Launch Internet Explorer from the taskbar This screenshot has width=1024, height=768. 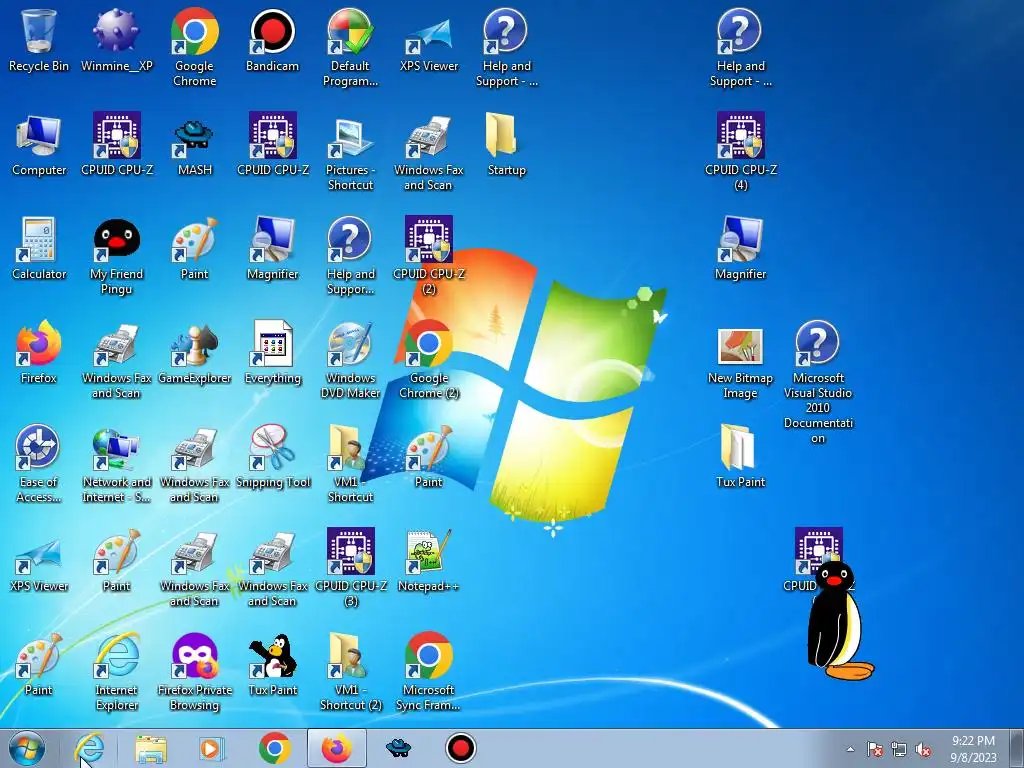point(89,748)
